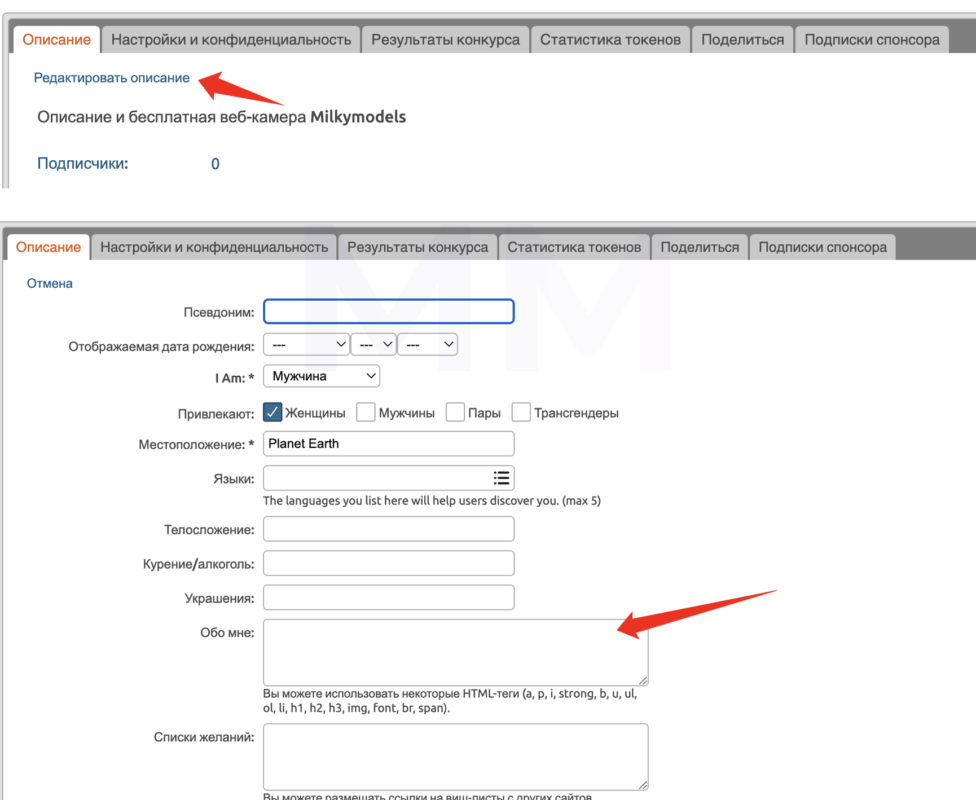Open edit form Подписки спонсора tab
Viewport: 976px width, 800px height.
pos(822,247)
